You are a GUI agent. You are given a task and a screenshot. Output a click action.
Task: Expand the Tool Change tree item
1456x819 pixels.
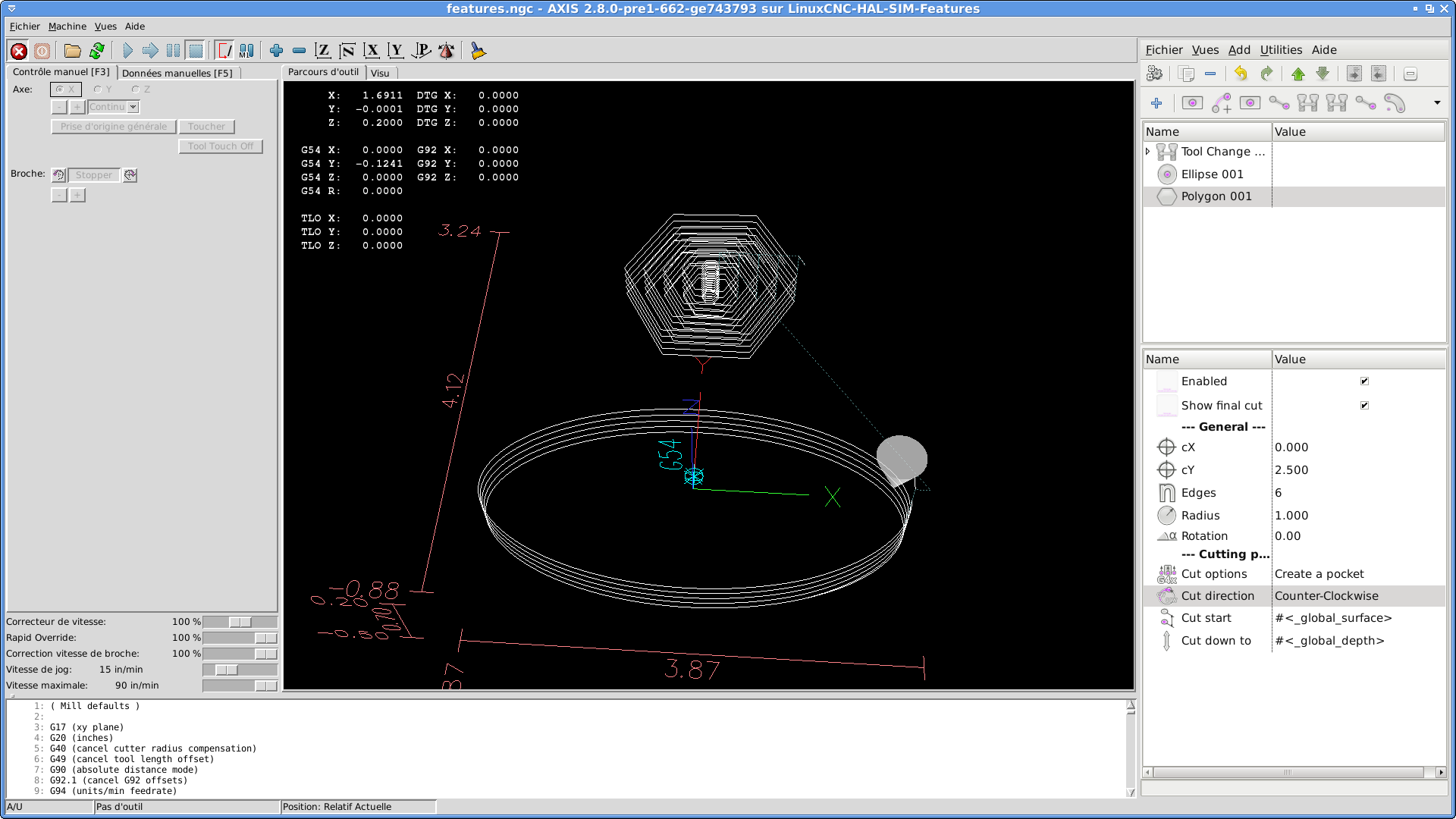tap(1147, 152)
